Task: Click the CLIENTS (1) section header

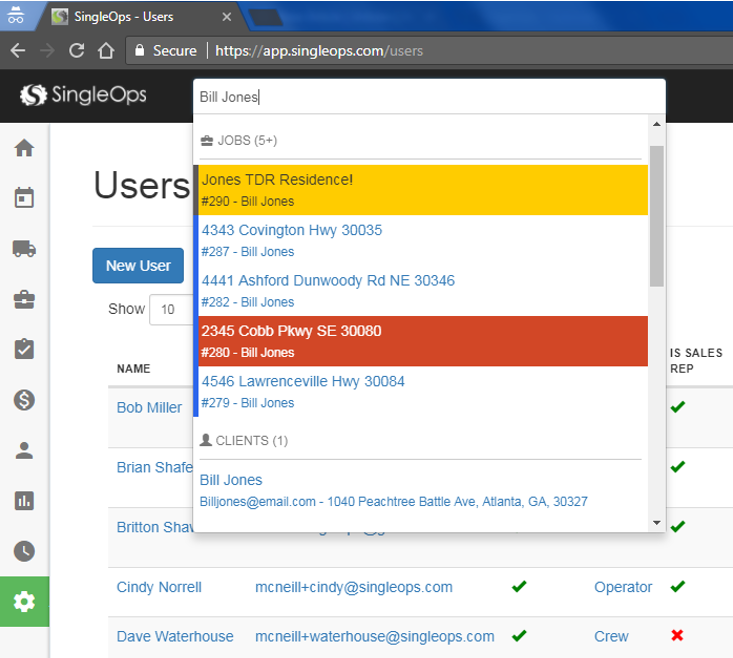Action: tap(244, 440)
